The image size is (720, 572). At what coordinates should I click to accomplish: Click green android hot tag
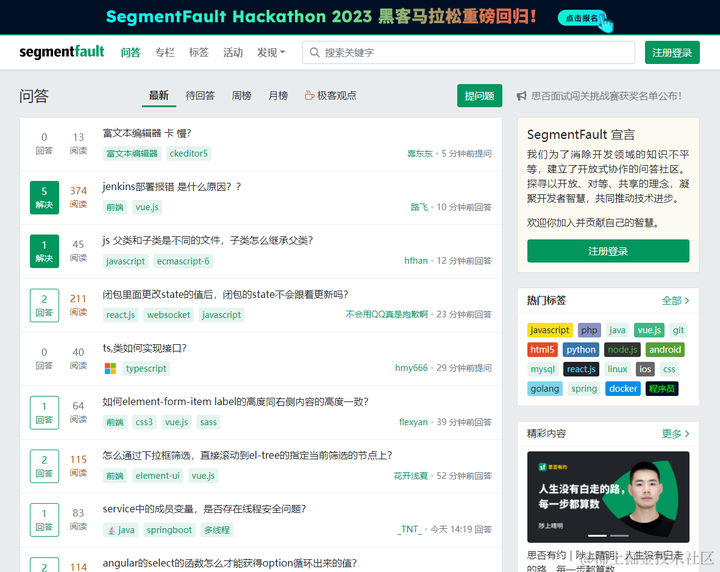click(x=665, y=350)
